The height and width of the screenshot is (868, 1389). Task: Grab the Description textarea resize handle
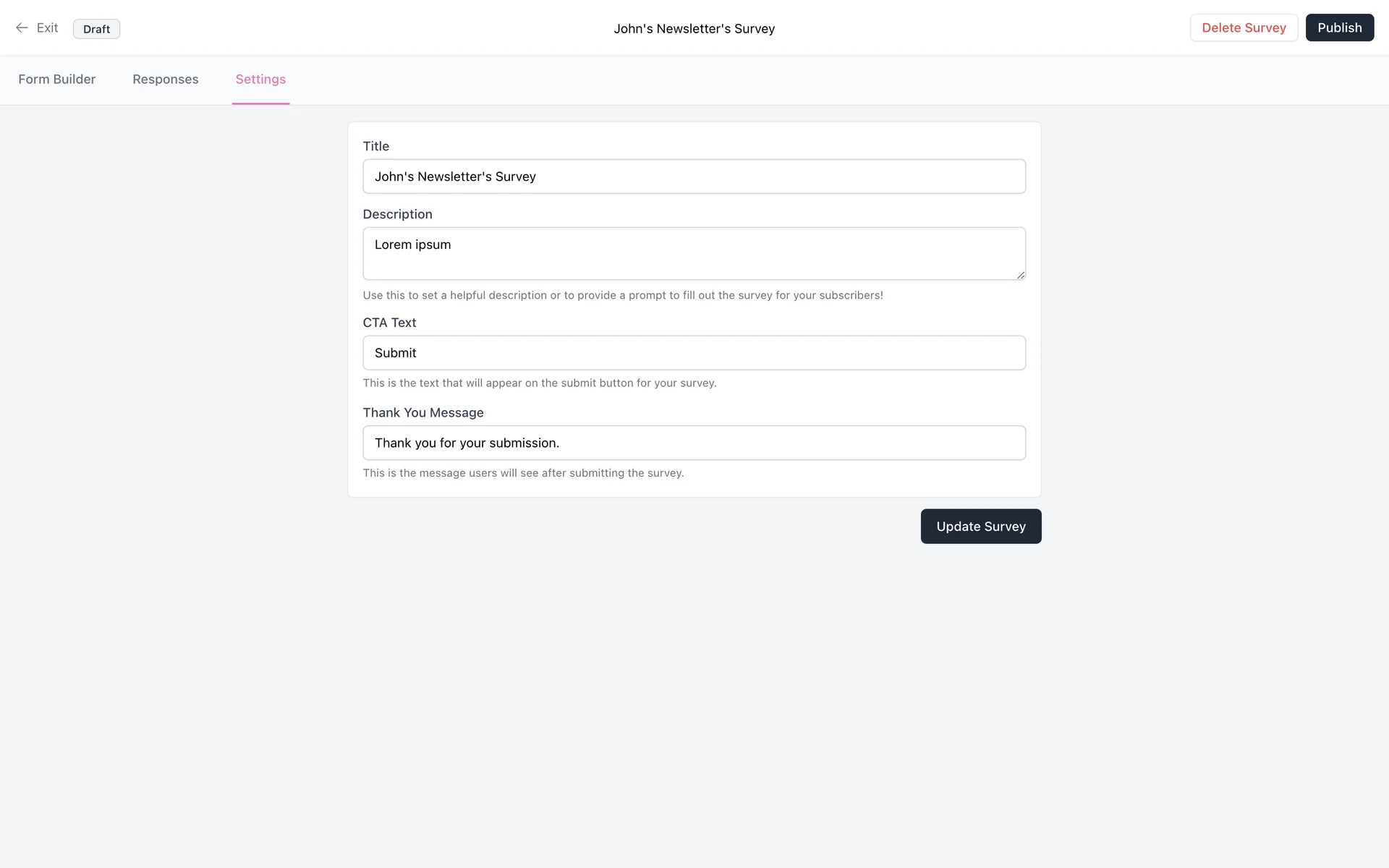(1021, 275)
